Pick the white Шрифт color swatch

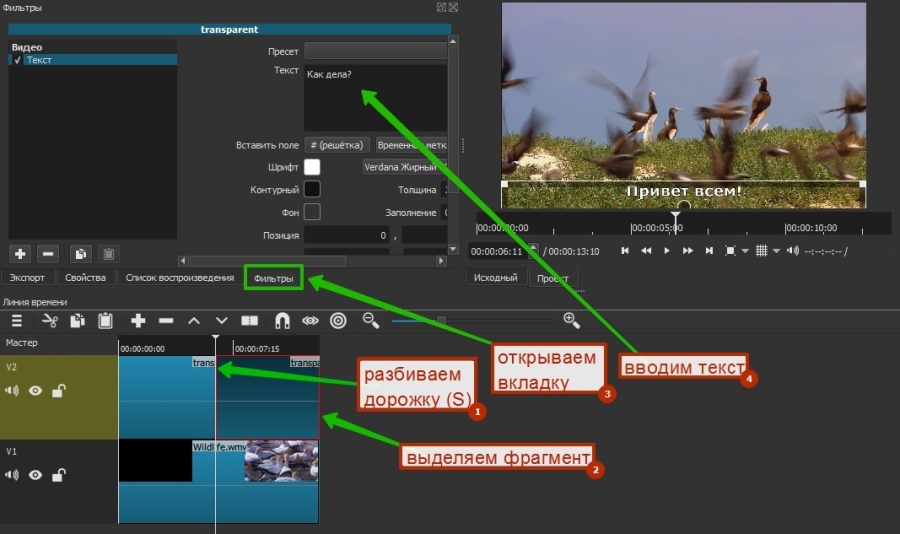(312, 167)
